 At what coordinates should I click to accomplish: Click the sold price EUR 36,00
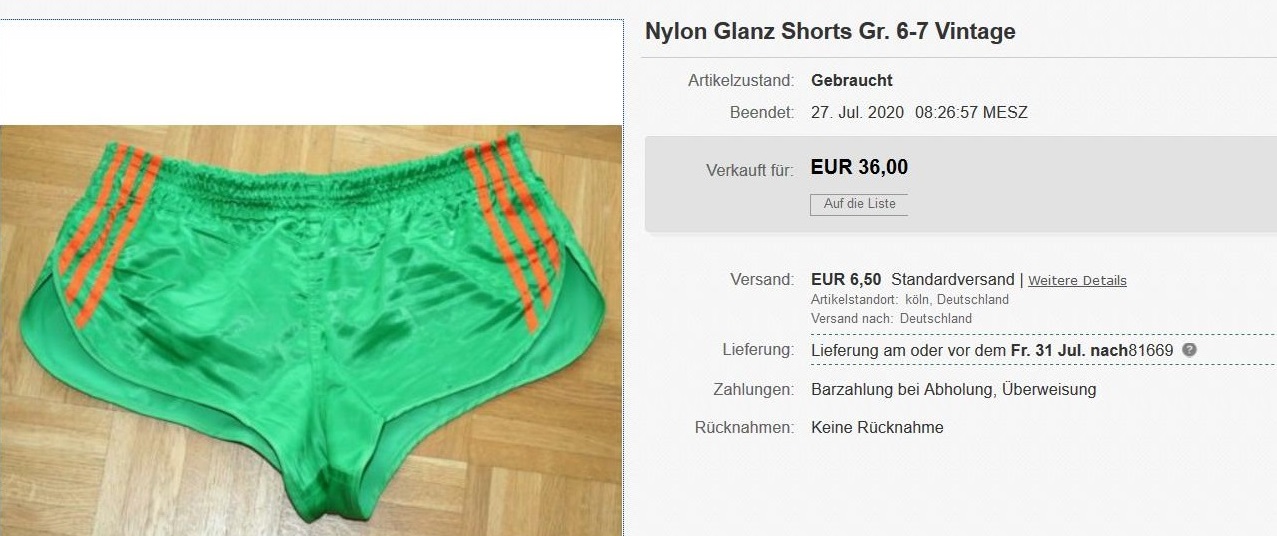point(859,167)
